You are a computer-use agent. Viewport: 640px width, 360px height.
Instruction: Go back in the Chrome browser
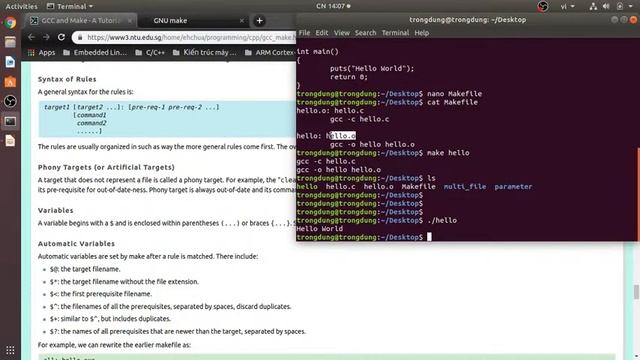point(31,37)
